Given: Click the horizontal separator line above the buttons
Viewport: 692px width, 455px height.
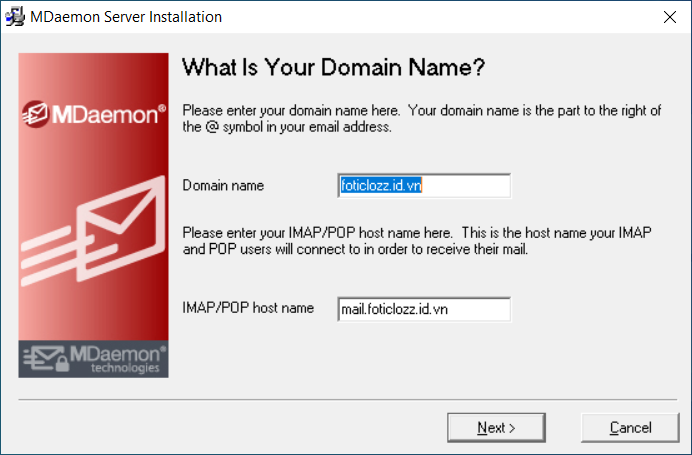Looking at the screenshot, I should [347, 400].
